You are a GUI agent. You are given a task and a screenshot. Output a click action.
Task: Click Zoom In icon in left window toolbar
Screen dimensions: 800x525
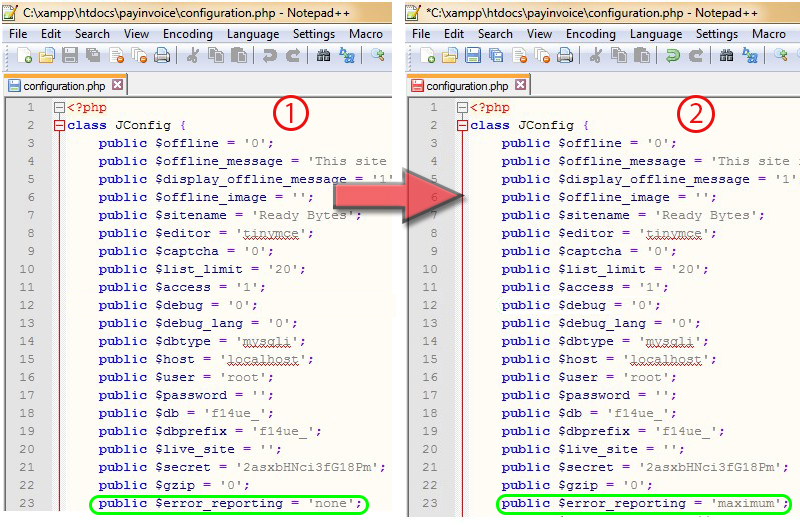point(378,55)
